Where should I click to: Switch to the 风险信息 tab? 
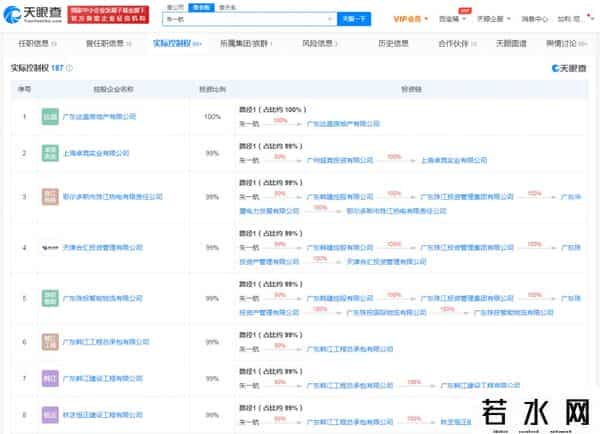pyautogui.click(x=320, y=44)
